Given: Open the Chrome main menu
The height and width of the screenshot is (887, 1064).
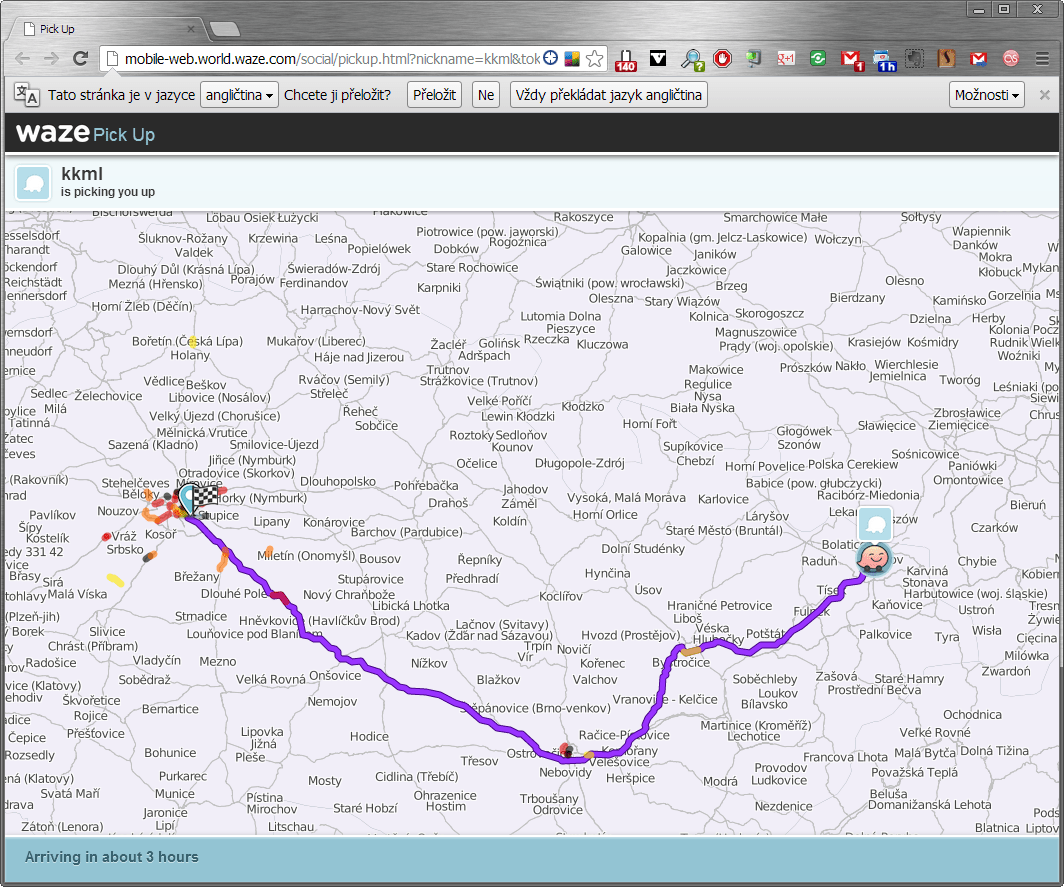Looking at the screenshot, I should (1043, 58).
